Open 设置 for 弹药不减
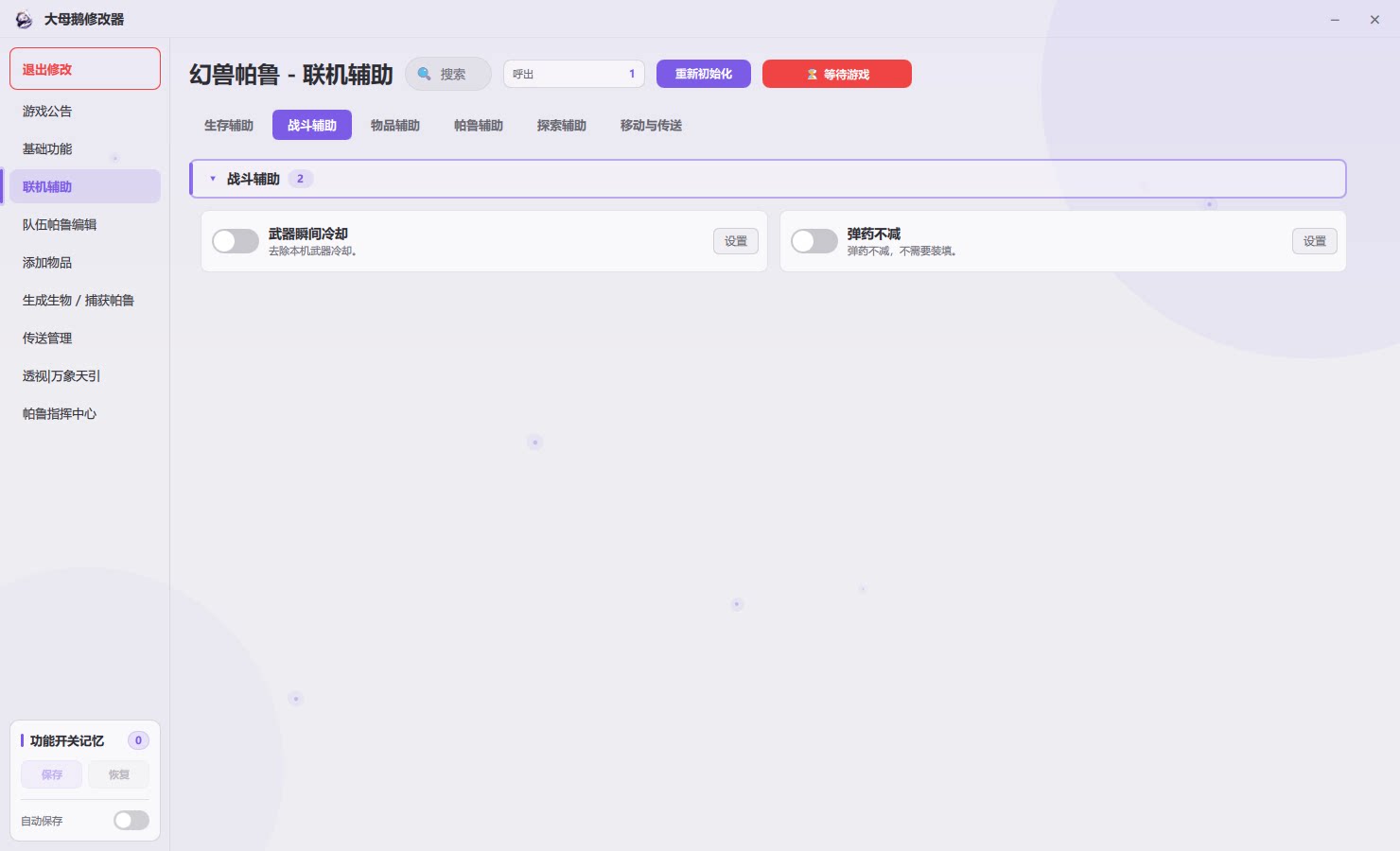 coord(1315,241)
